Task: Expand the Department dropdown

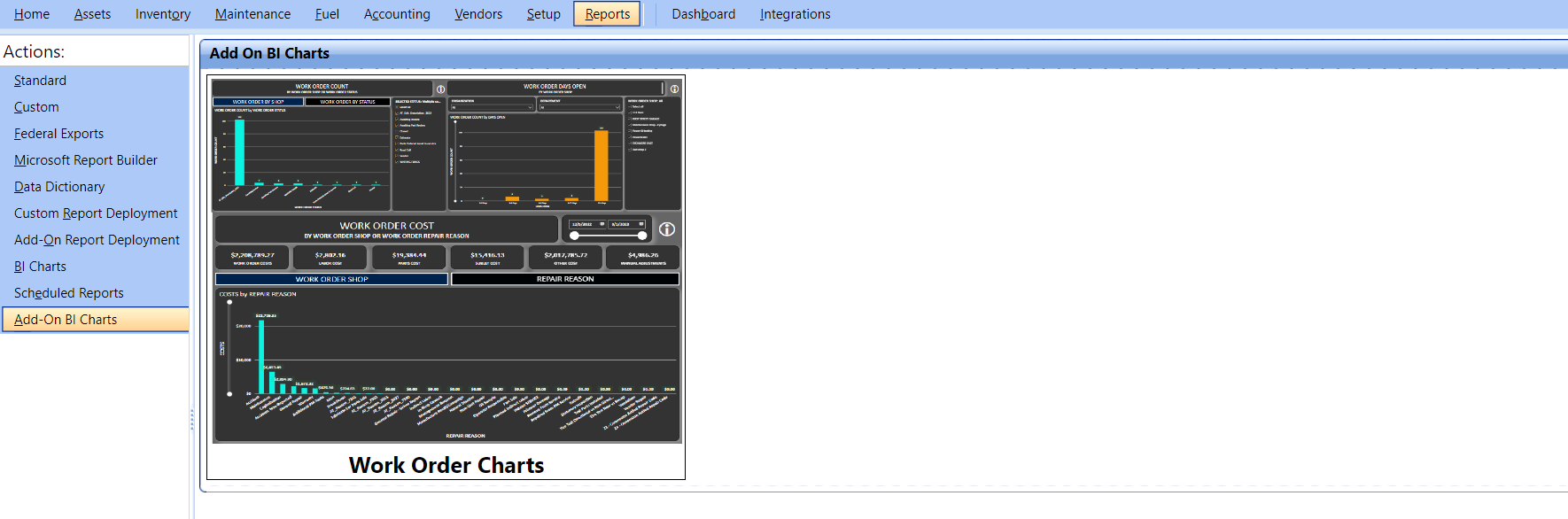Action: click(x=617, y=107)
